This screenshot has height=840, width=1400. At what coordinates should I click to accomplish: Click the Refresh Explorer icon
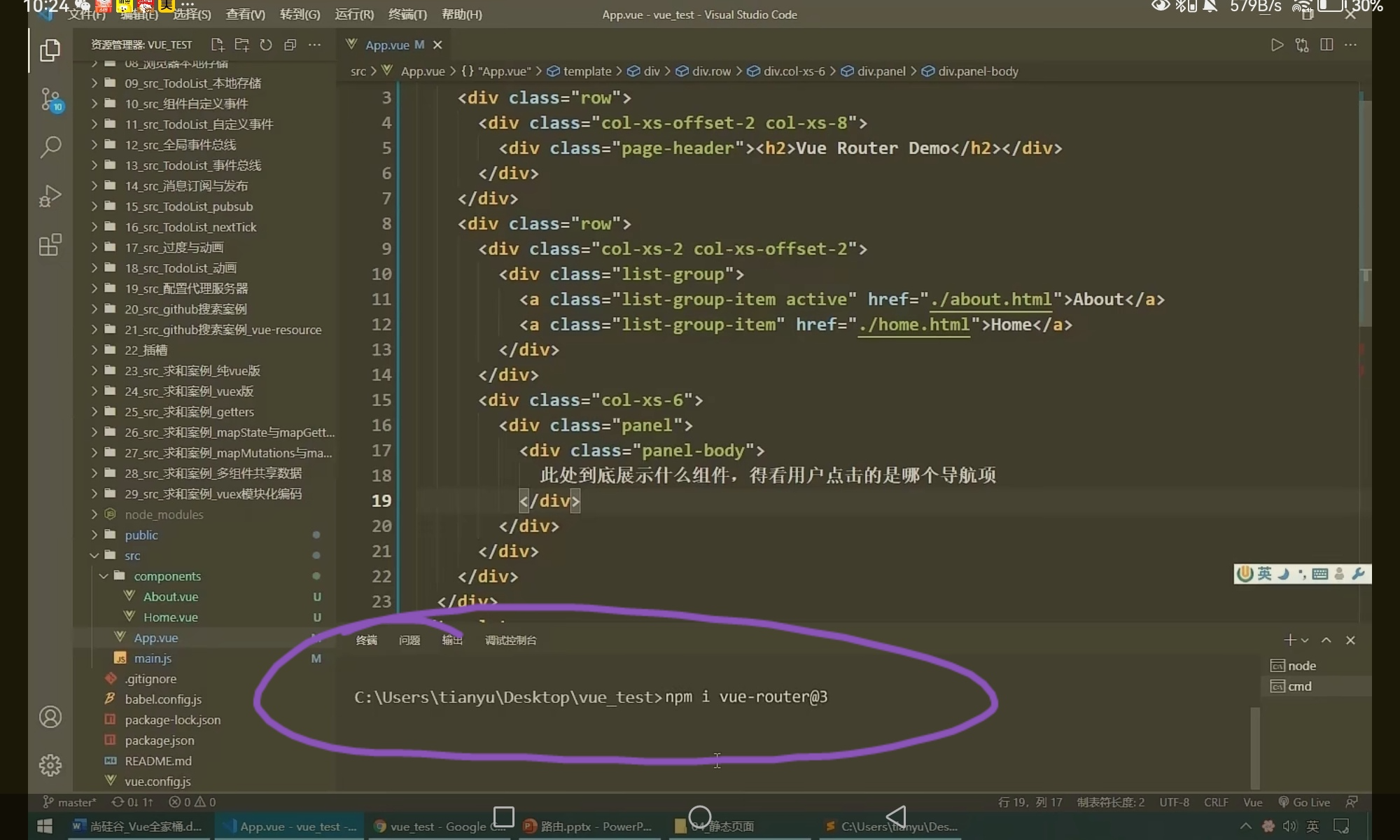point(266,45)
